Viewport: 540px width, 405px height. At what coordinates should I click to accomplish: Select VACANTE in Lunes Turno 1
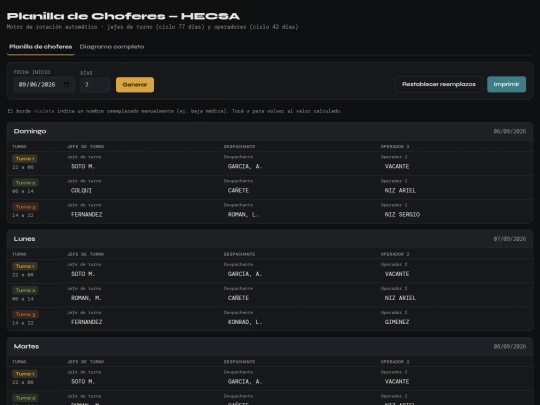coord(397,274)
